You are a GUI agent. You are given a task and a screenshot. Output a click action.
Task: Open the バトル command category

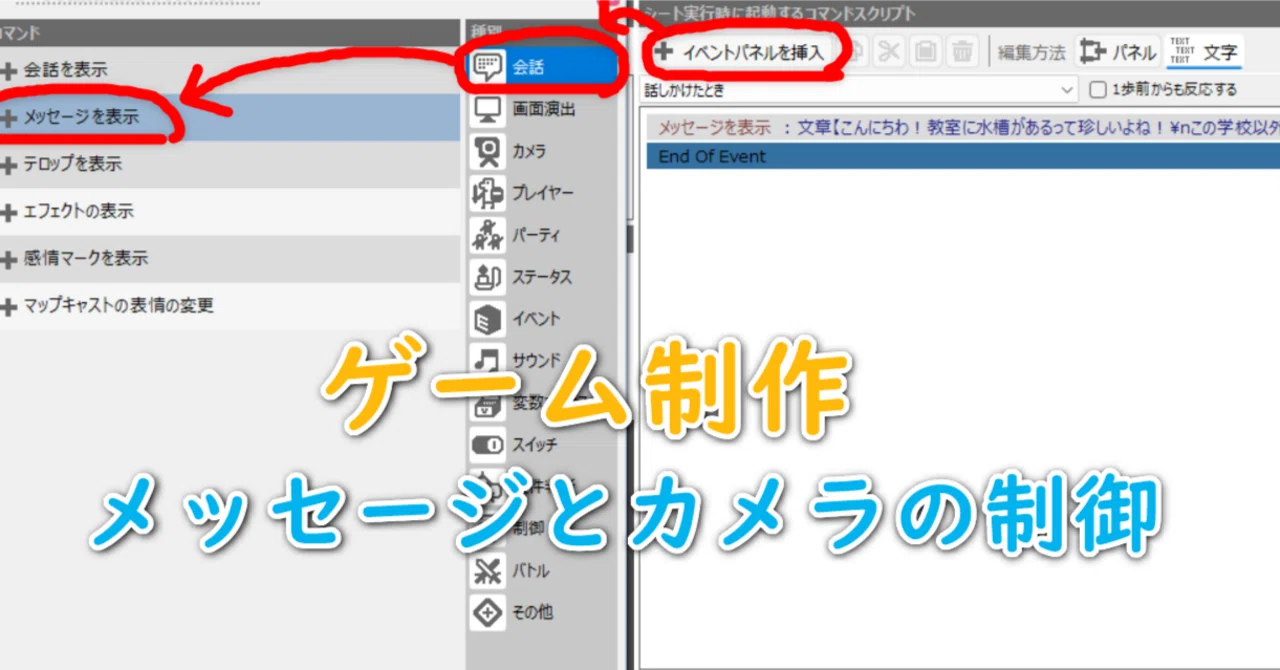point(543,571)
